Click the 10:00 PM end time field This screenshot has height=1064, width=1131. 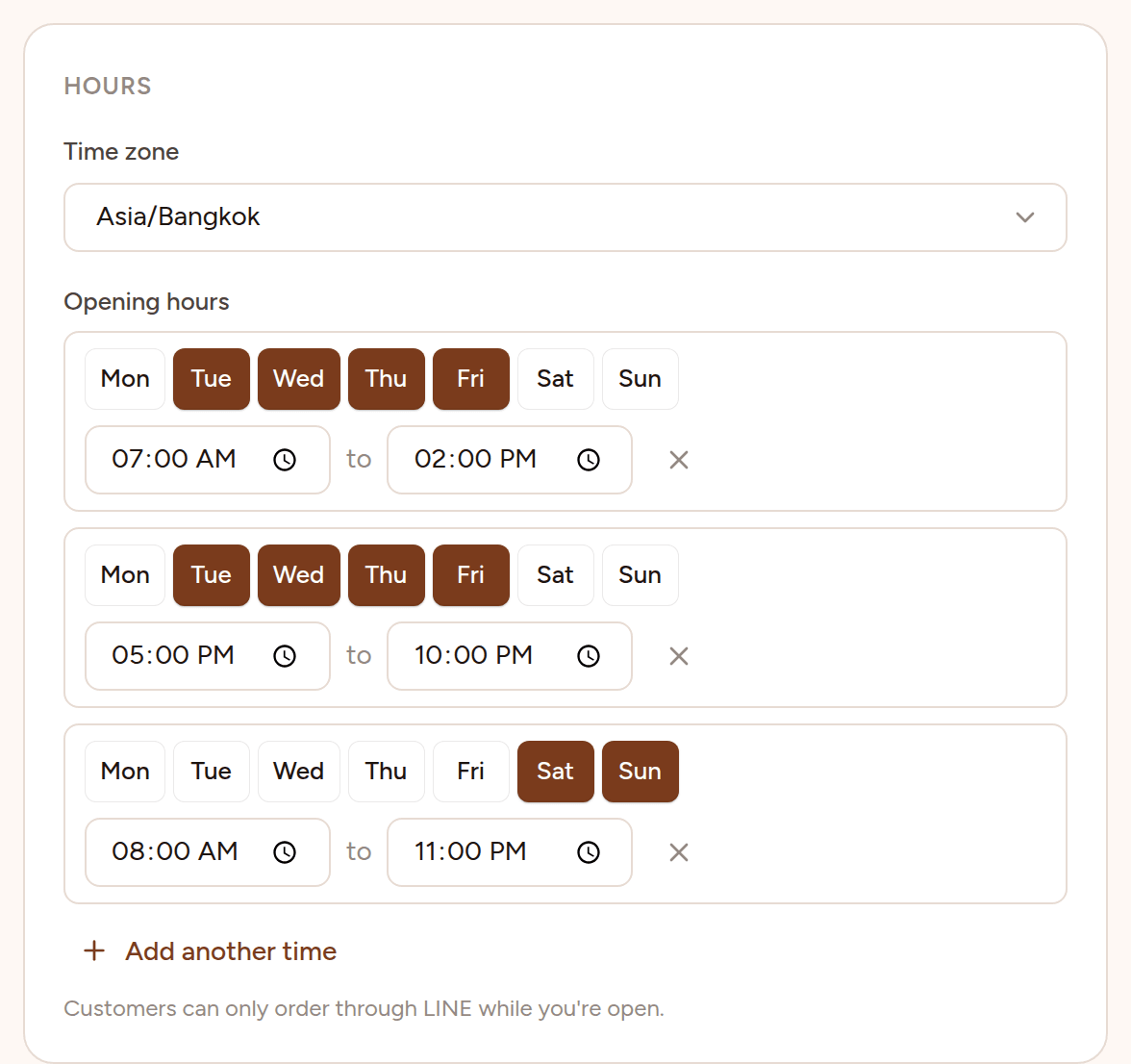(510, 656)
